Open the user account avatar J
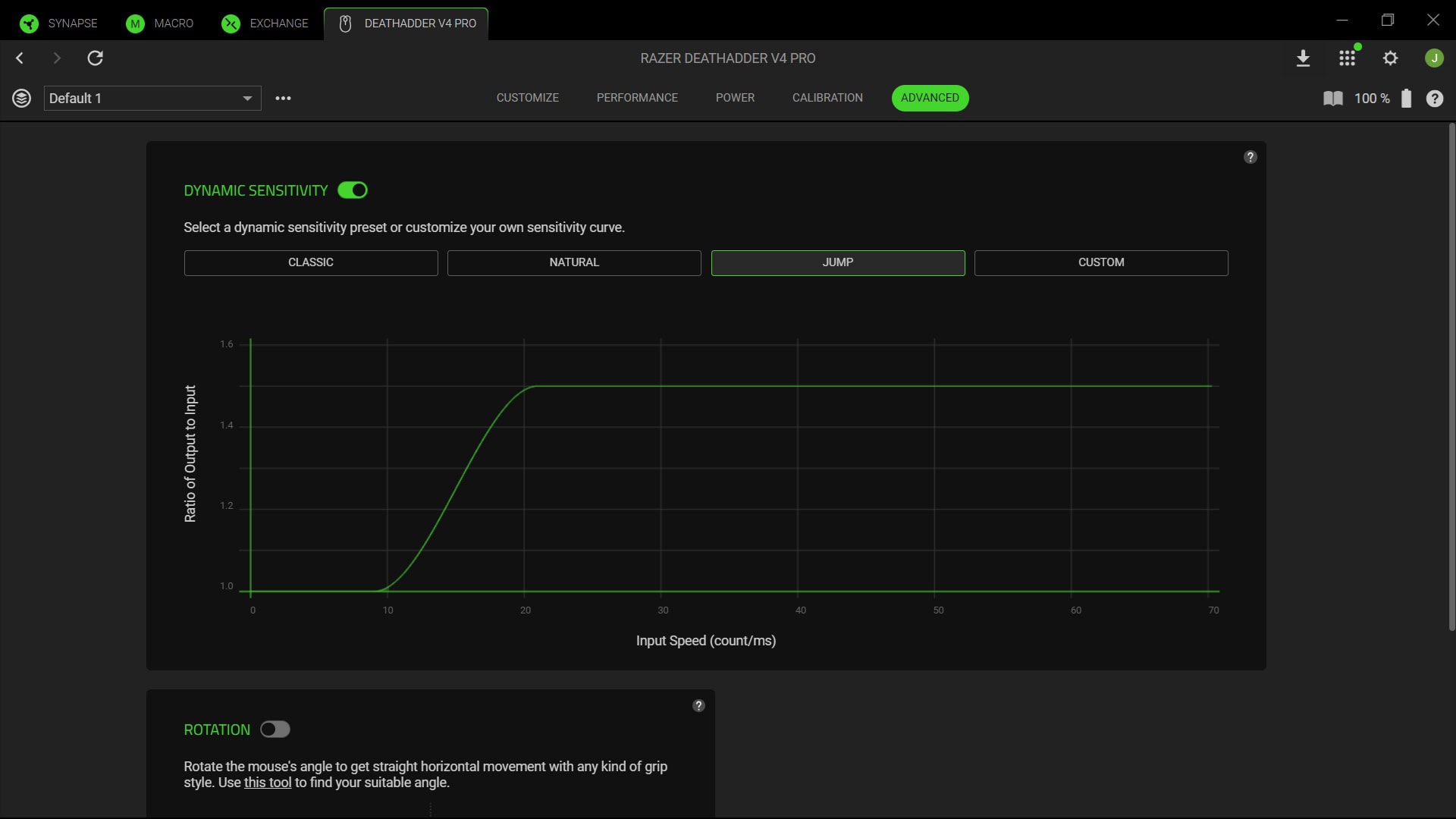This screenshot has width=1456, height=819. [1434, 58]
